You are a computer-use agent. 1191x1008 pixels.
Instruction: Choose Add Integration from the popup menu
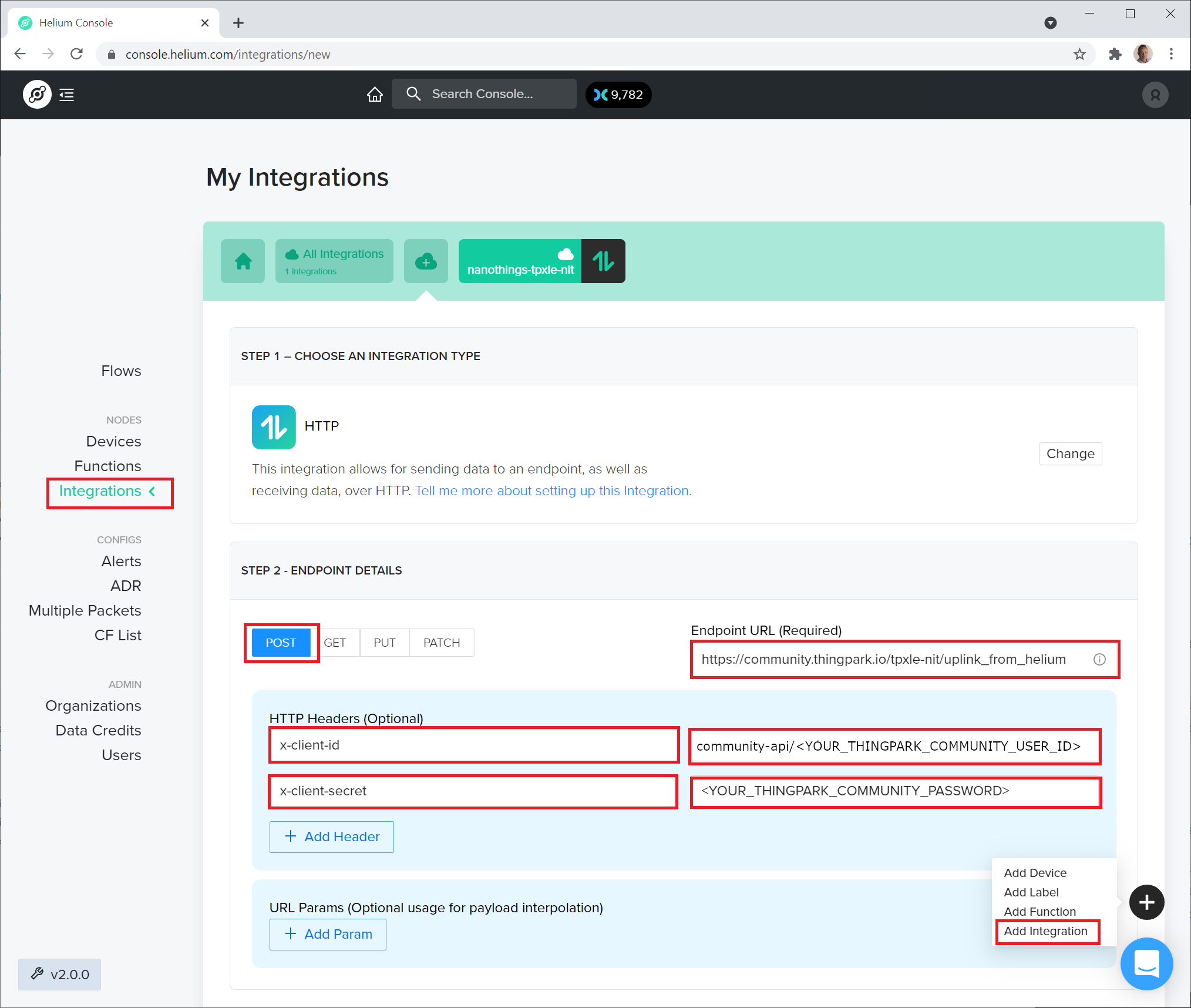pos(1045,931)
